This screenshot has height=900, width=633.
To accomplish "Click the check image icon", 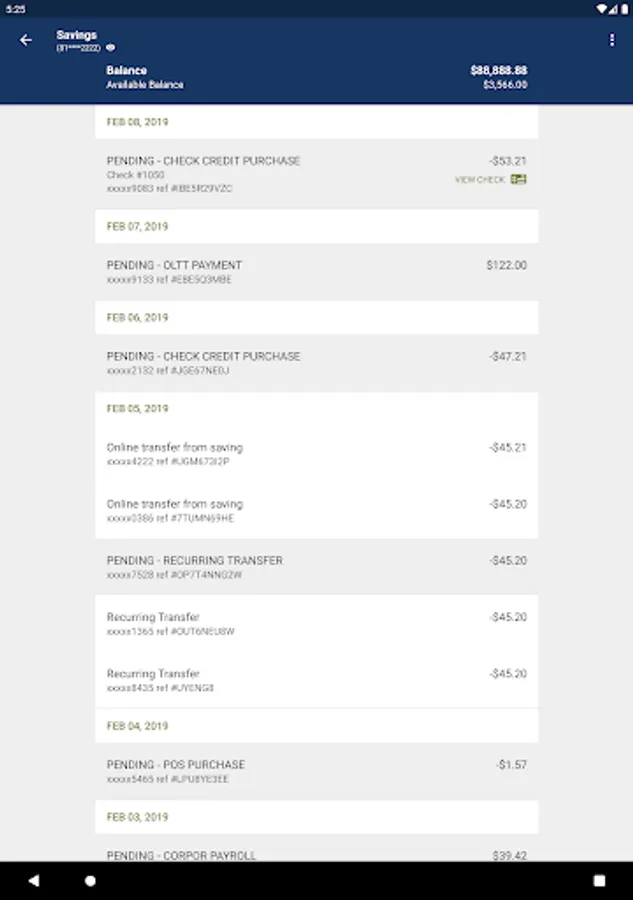I will [518, 180].
